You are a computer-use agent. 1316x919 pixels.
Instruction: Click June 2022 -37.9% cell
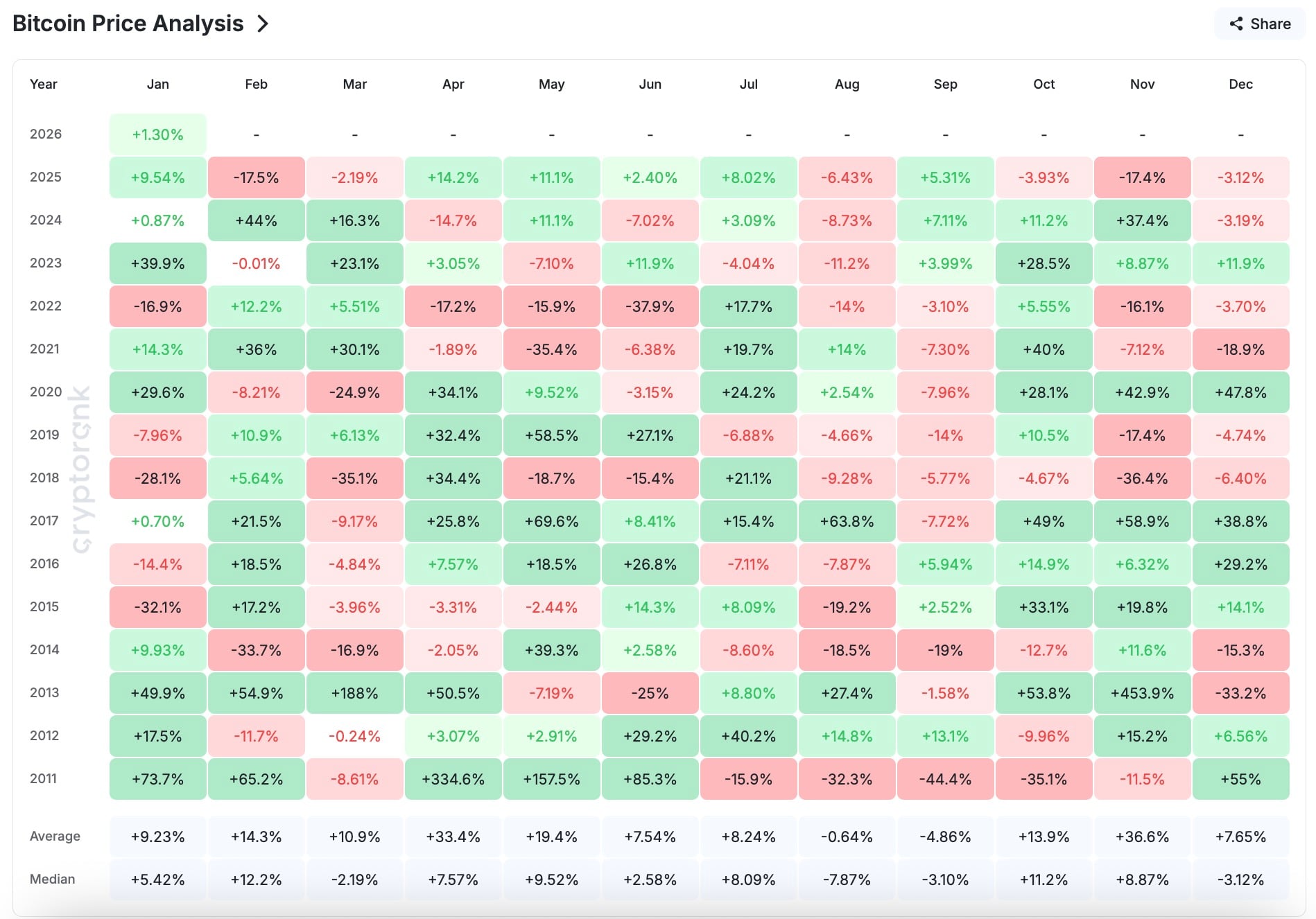coord(650,306)
